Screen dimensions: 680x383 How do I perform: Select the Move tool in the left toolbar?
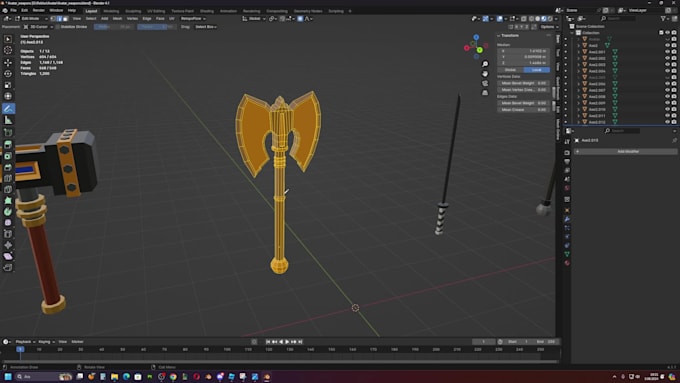pyautogui.click(x=8, y=62)
